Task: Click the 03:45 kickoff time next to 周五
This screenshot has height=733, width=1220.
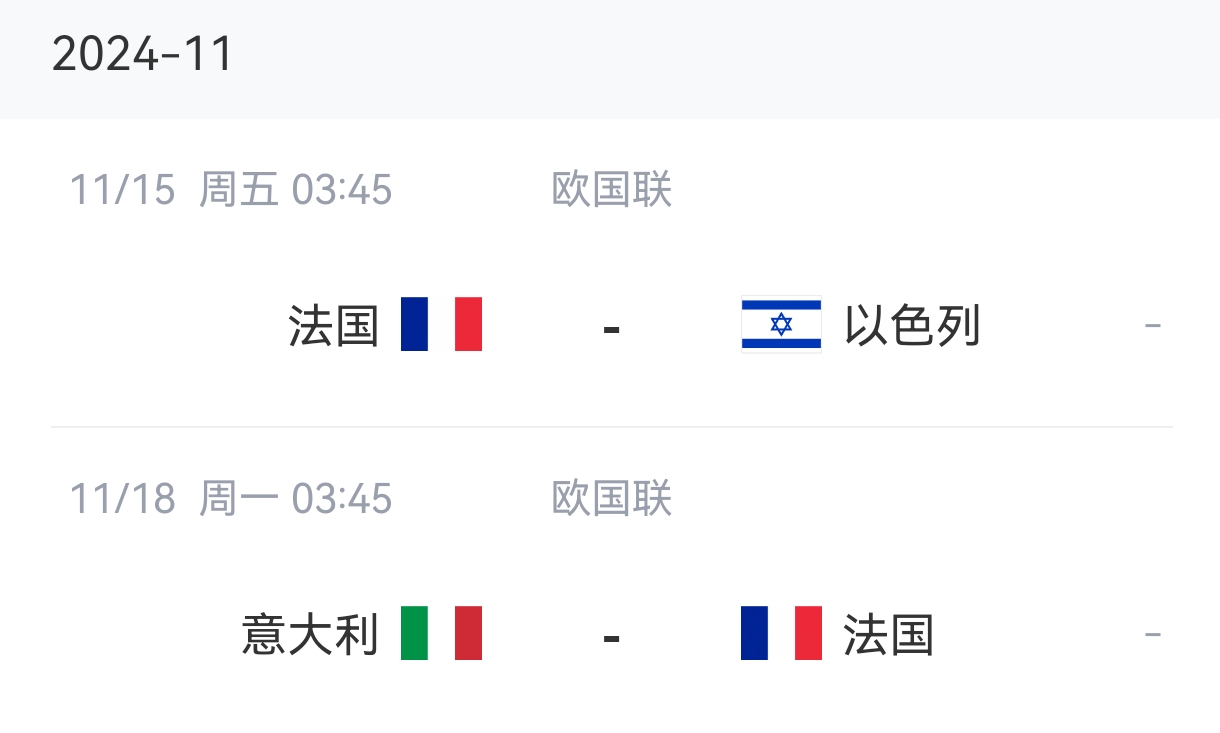Action: pyautogui.click(x=342, y=189)
